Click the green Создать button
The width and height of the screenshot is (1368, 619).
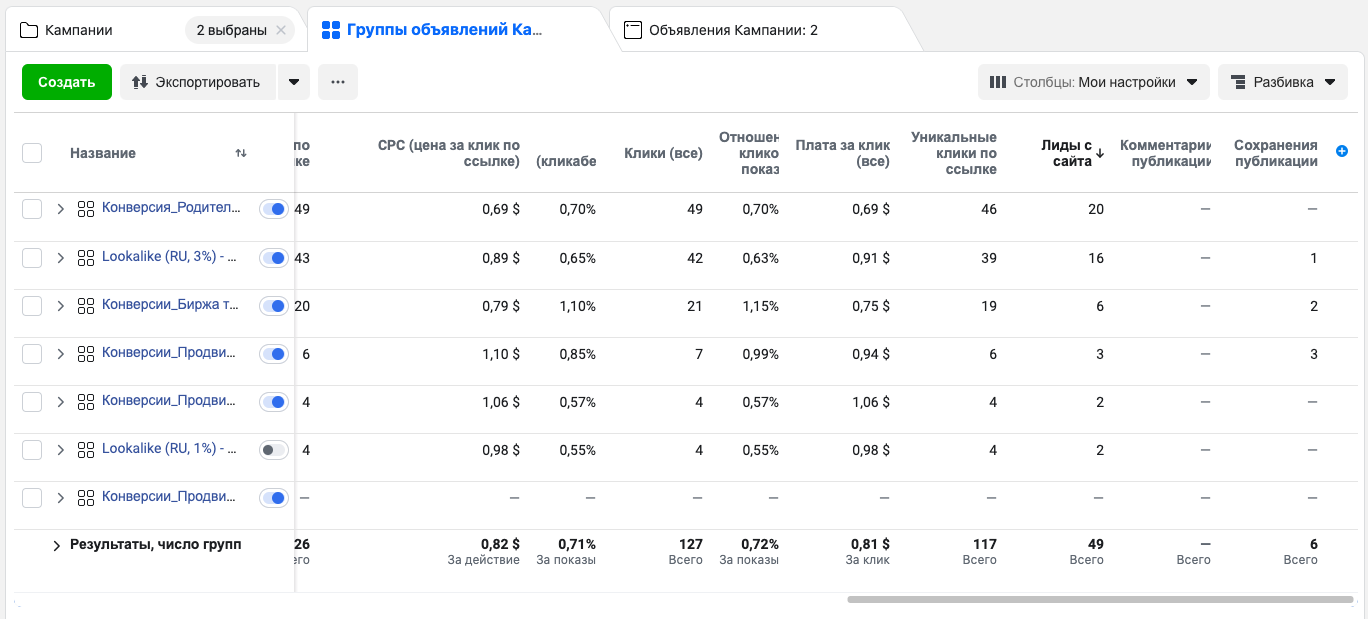pyautogui.click(x=67, y=82)
